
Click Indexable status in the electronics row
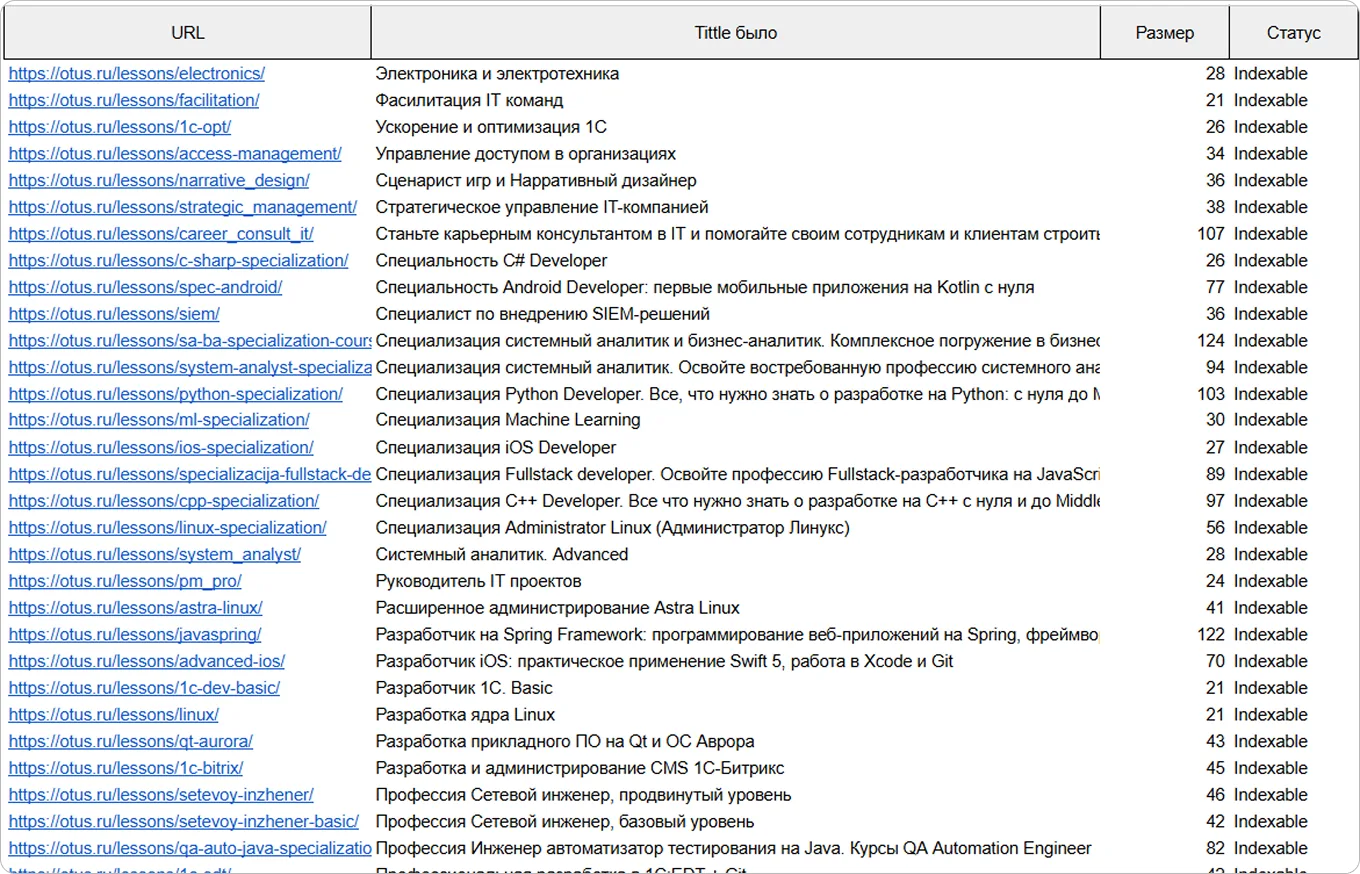[1270, 74]
